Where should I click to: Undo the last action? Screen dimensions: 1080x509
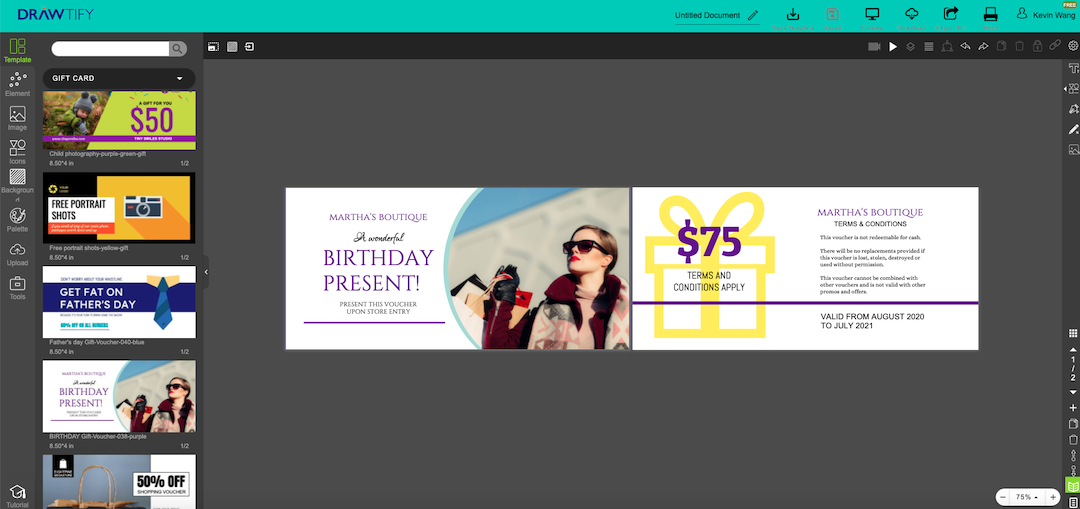(x=965, y=47)
